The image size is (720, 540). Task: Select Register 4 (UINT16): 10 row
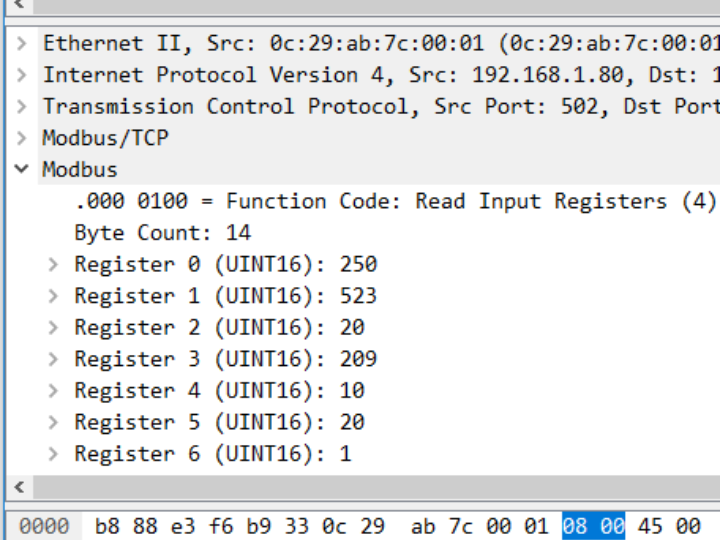[x=219, y=391]
